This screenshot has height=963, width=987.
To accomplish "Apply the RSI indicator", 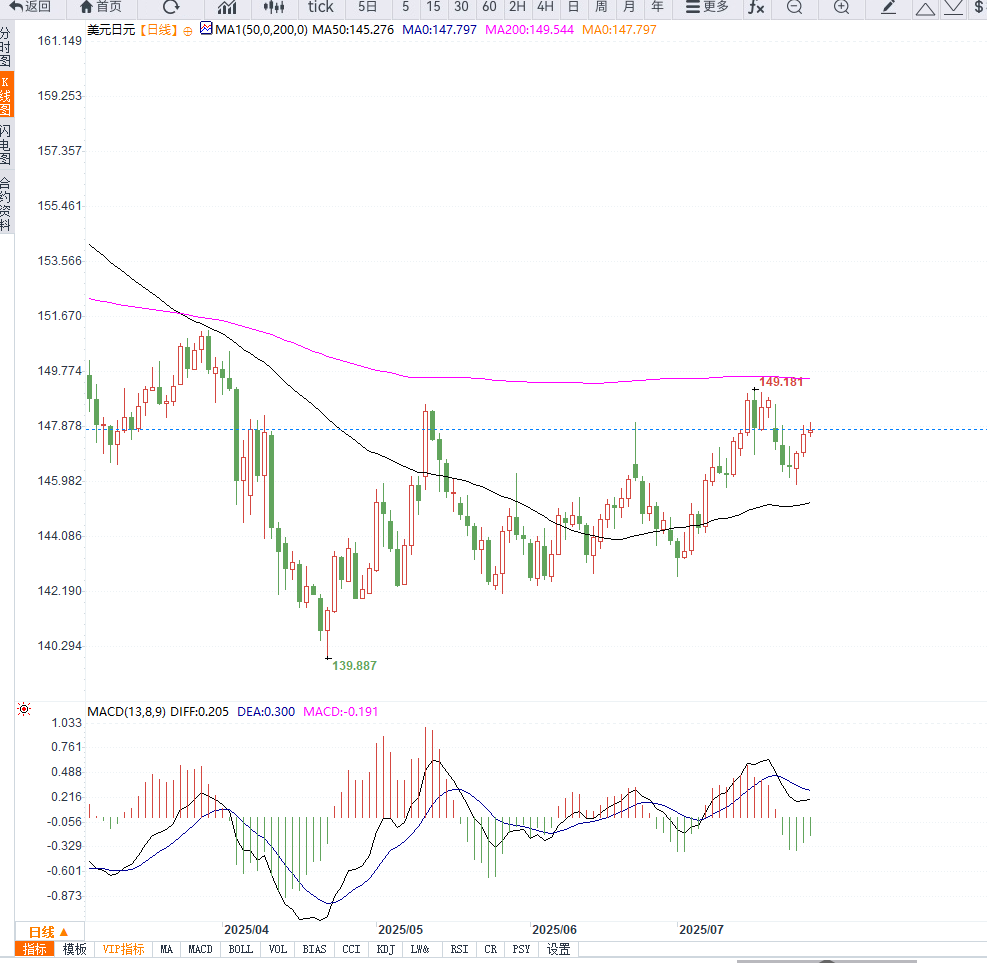I will [460, 949].
